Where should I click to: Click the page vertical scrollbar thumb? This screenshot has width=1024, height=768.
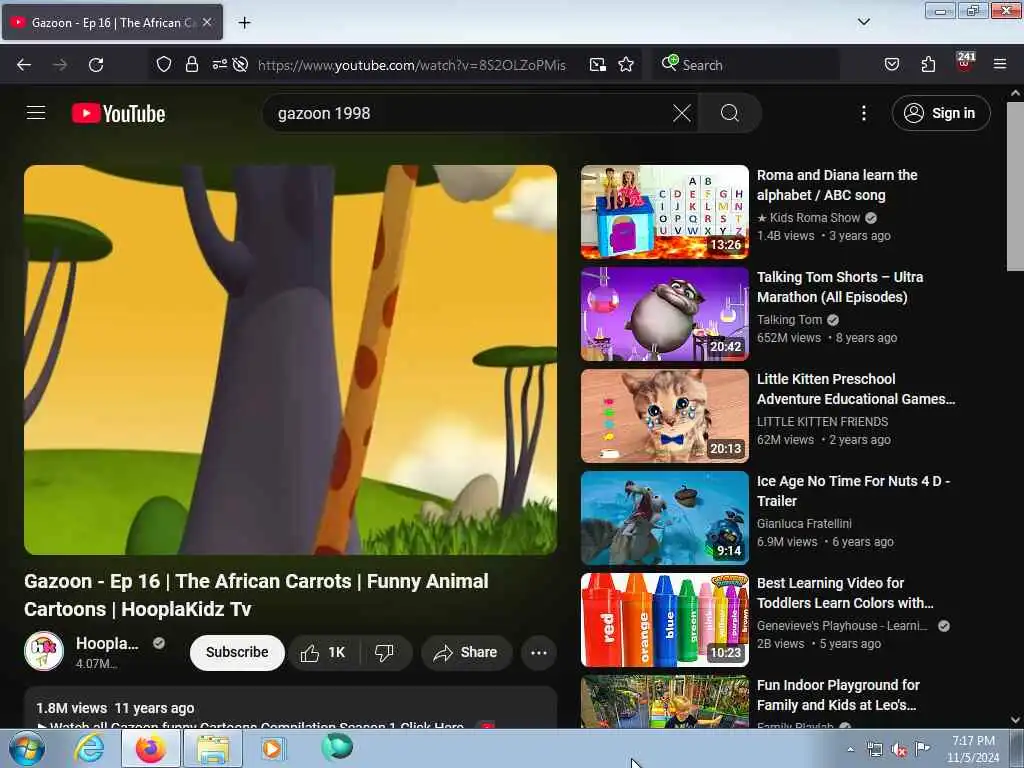pyautogui.click(x=1015, y=186)
